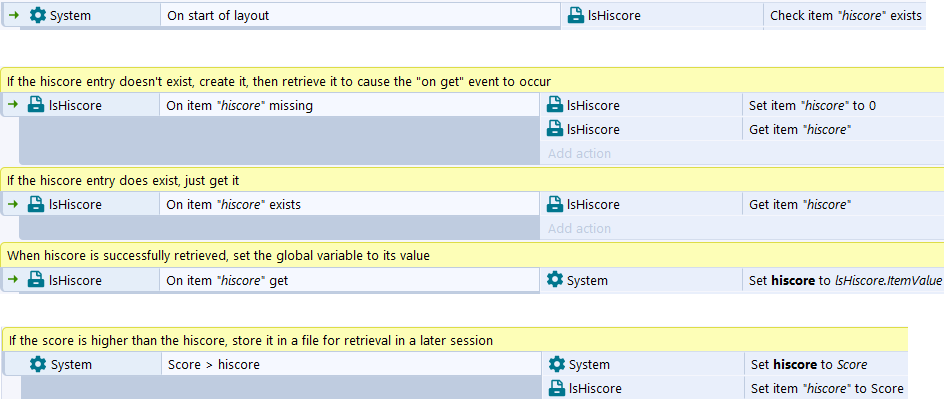944x399 pixels.
Task: Click the lsHiscore icon in the "On item hiscore exists" condition
Action: tap(36, 205)
